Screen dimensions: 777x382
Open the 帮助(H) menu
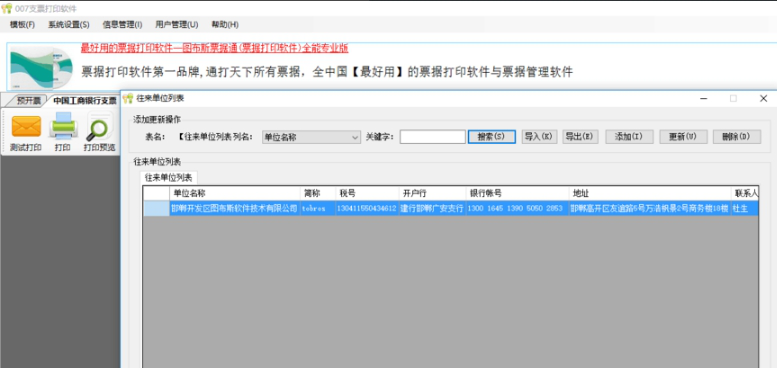pyautogui.click(x=225, y=25)
